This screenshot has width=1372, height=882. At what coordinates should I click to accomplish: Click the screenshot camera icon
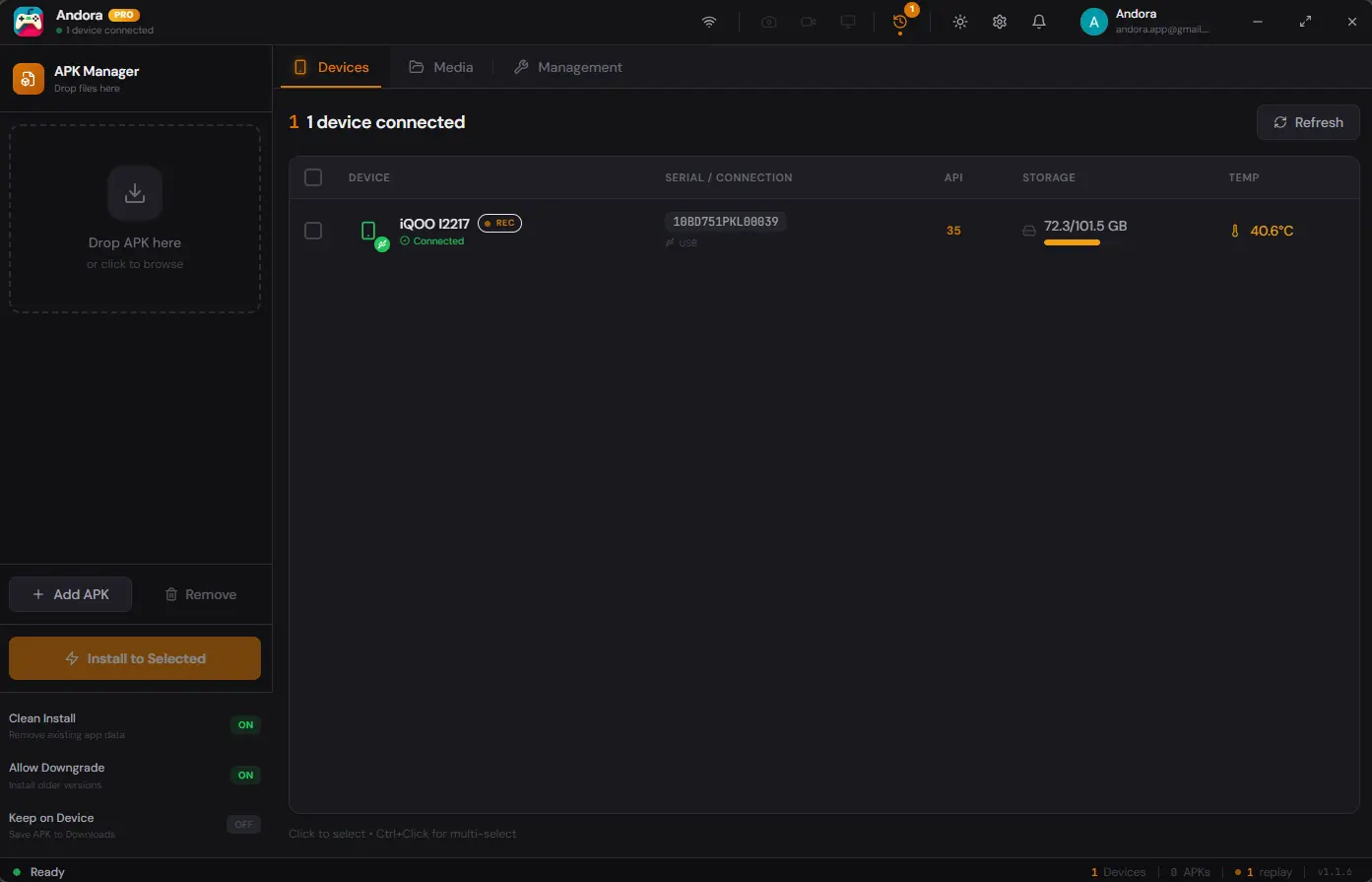(769, 22)
